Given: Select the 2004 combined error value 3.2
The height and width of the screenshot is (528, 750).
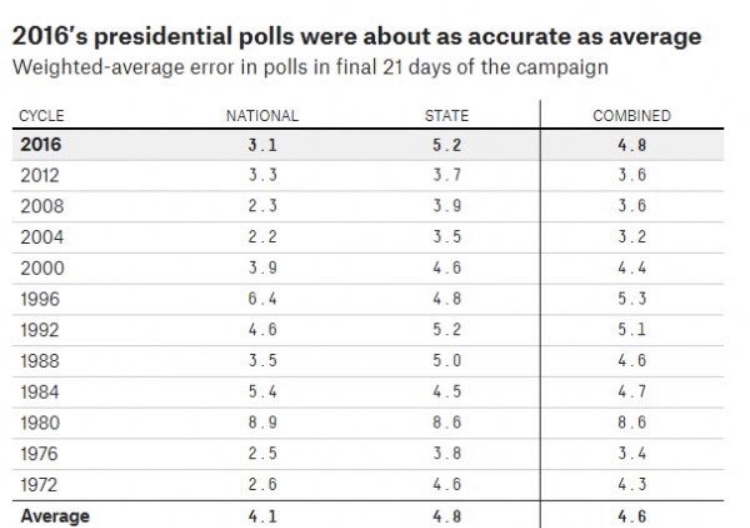Looking at the screenshot, I should tap(631, 237).
